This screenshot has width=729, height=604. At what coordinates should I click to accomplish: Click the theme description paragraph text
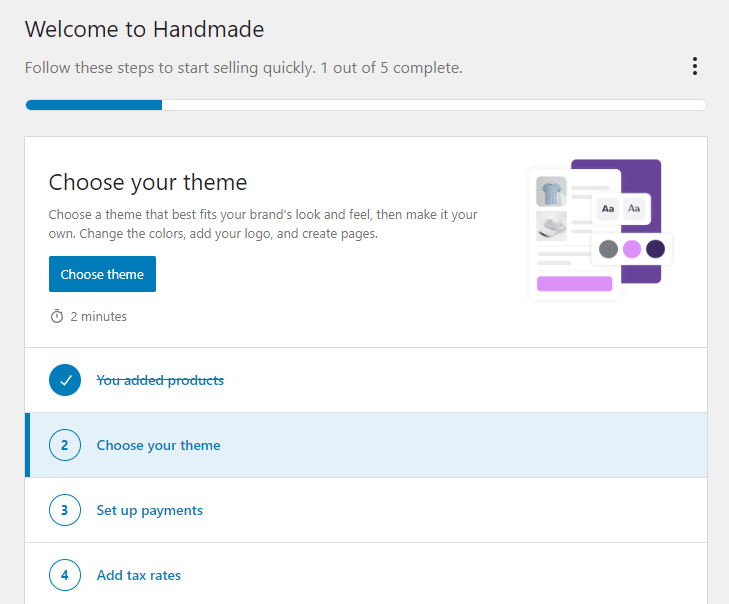(263, 224)
